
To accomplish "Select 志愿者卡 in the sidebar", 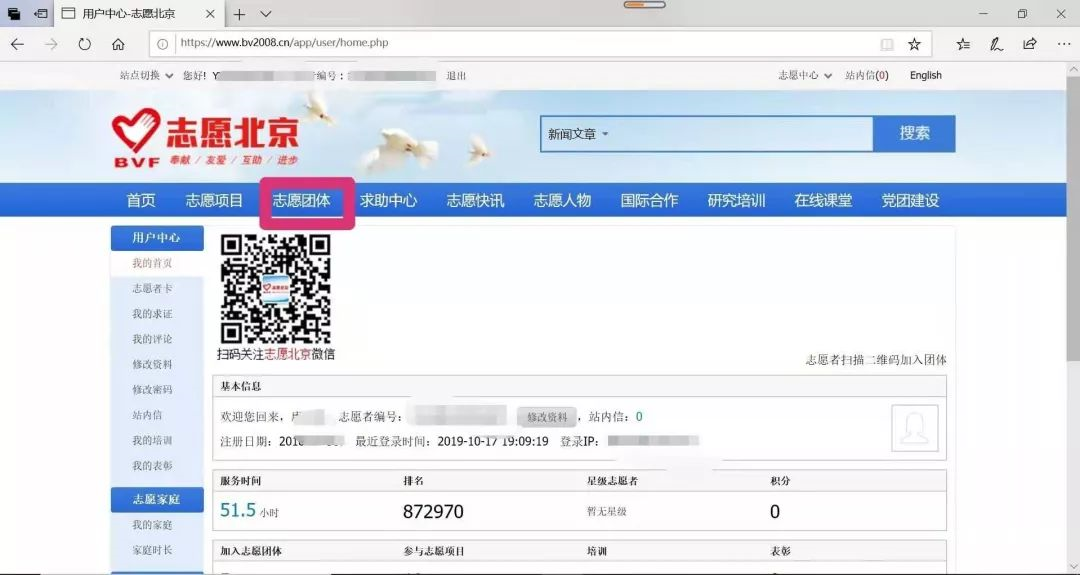I will [152, 288].
